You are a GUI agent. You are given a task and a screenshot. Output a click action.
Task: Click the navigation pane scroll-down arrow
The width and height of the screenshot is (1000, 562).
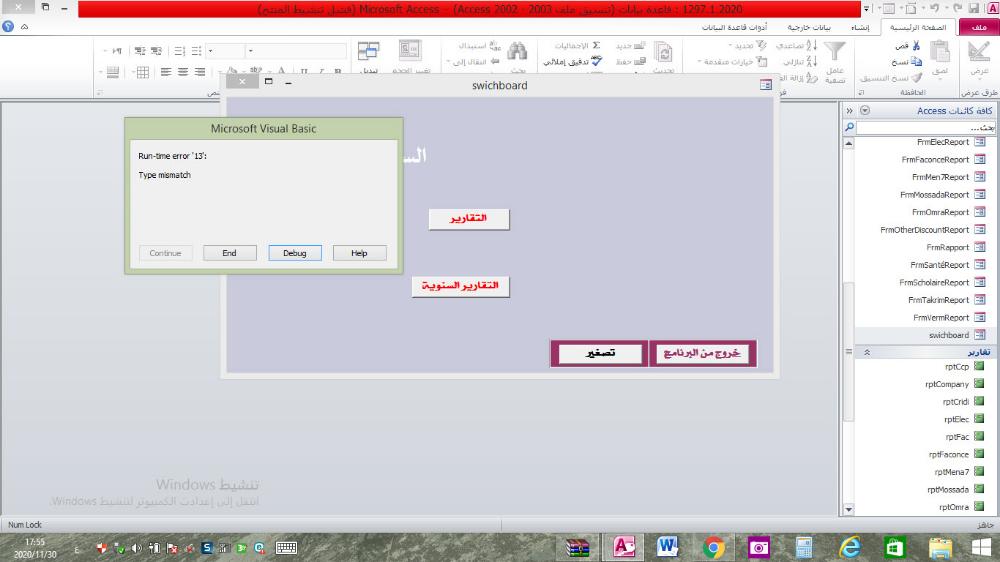click(848, 509)
